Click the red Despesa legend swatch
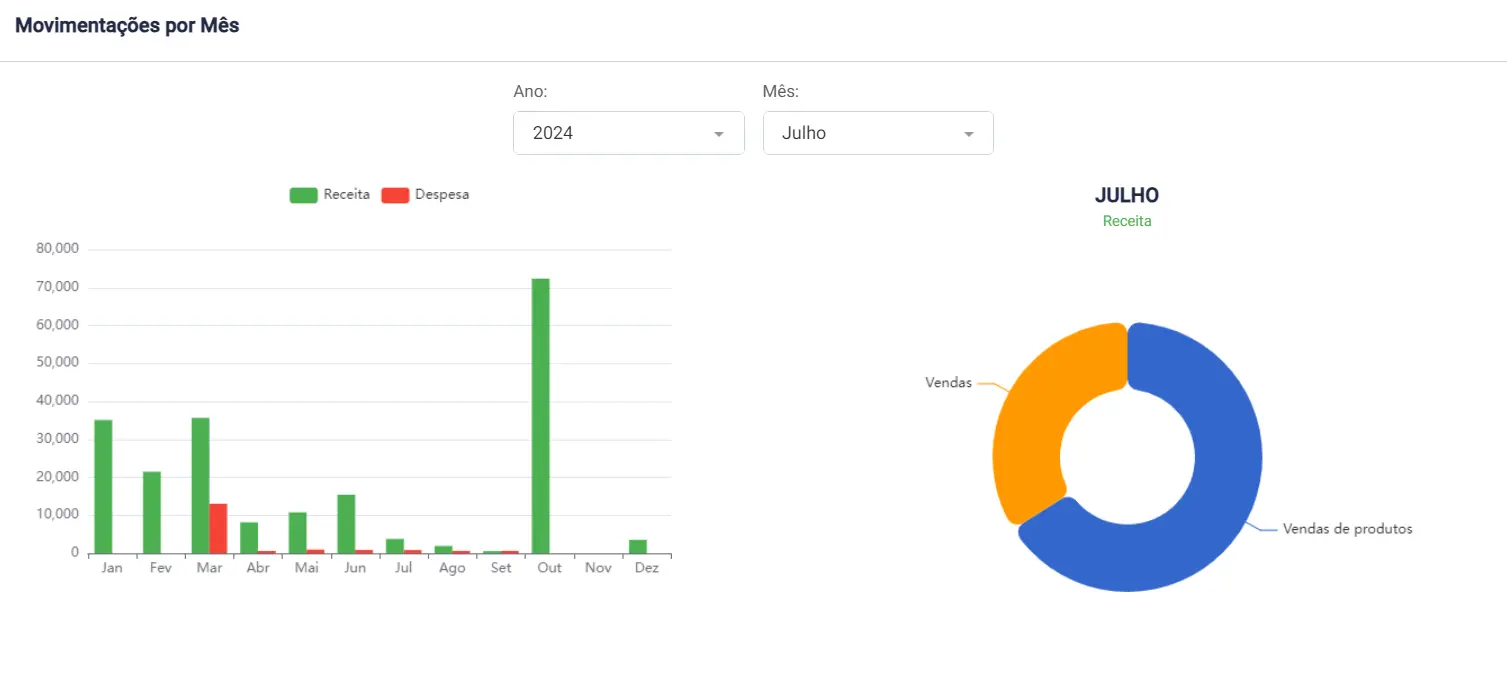Screen dimensions: 1507x693 pyautogui.click(x=396, y=195)
